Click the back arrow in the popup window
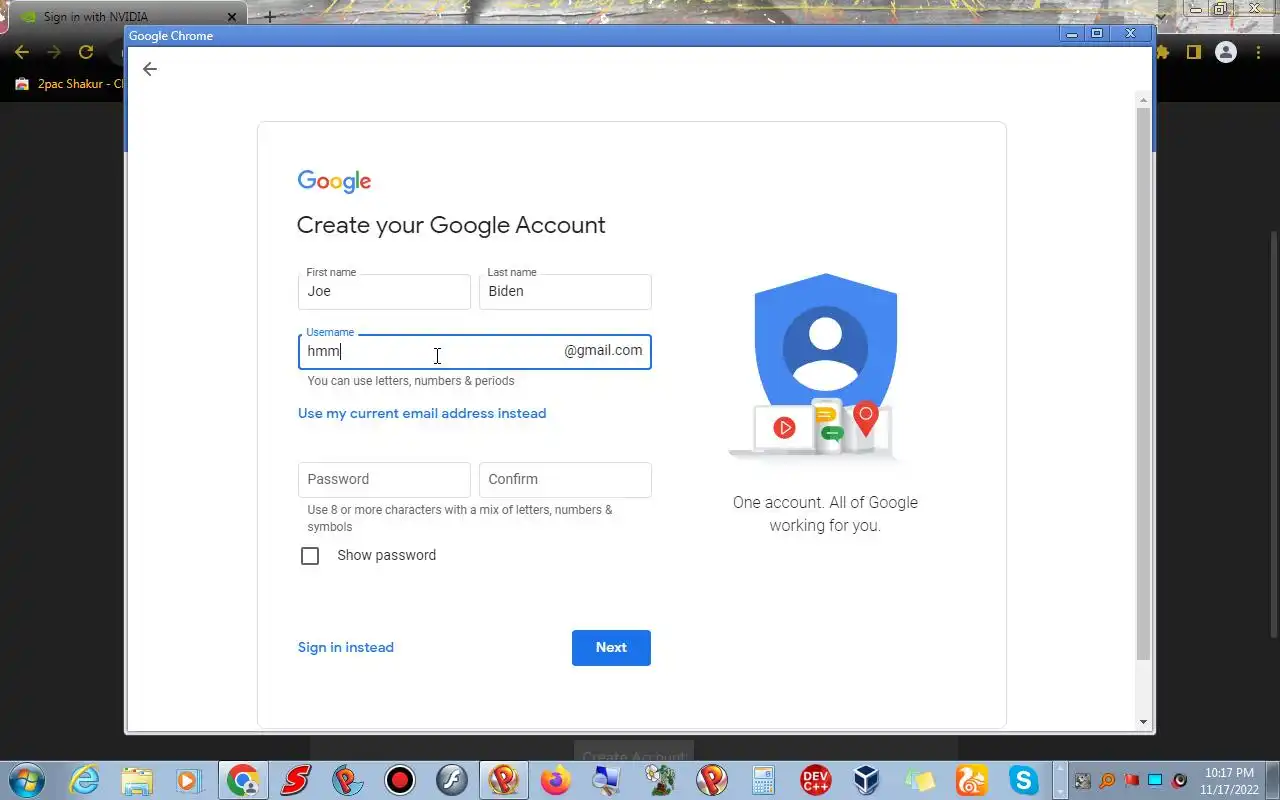 pyautogui.click(x=150, y=69)
